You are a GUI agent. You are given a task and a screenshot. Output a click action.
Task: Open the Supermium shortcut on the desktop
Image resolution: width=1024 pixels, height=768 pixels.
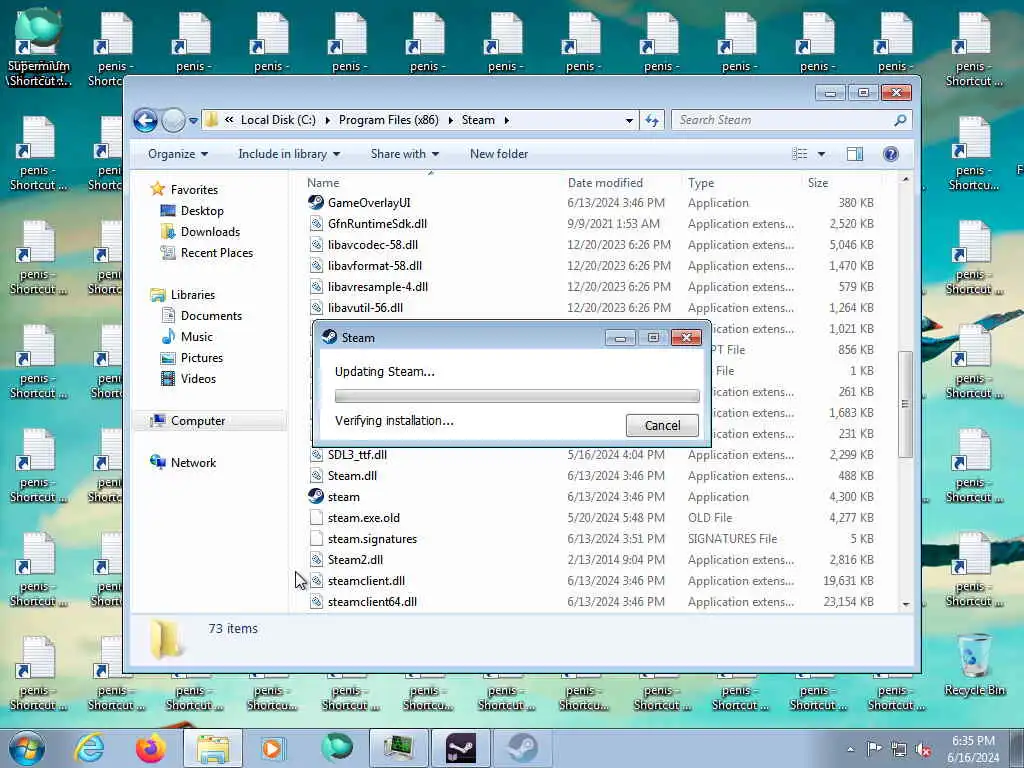[x=39, y=47]
